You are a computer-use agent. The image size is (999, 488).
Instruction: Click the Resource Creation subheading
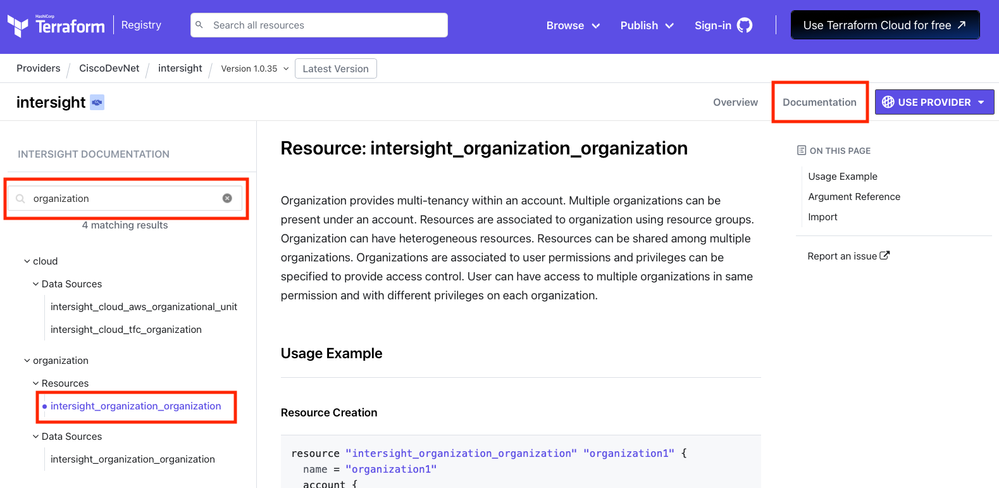(329, 413)
